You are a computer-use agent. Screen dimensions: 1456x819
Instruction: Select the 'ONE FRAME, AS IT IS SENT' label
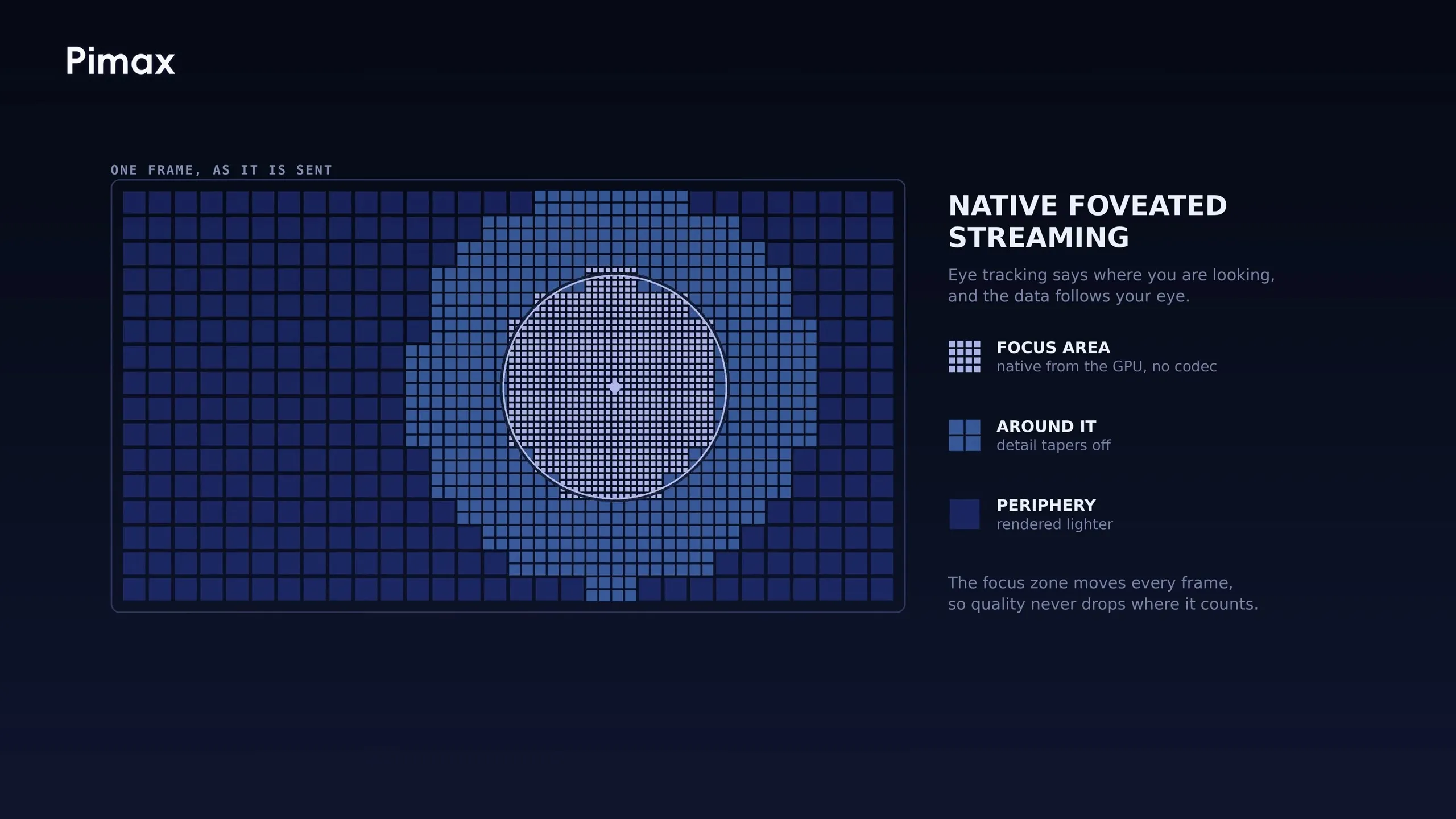tap(221, 170)
